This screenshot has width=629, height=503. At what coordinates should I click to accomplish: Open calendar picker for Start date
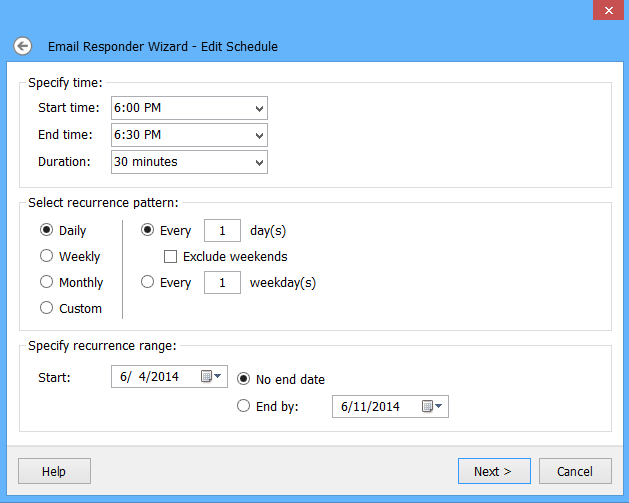[x=211, y=377]
